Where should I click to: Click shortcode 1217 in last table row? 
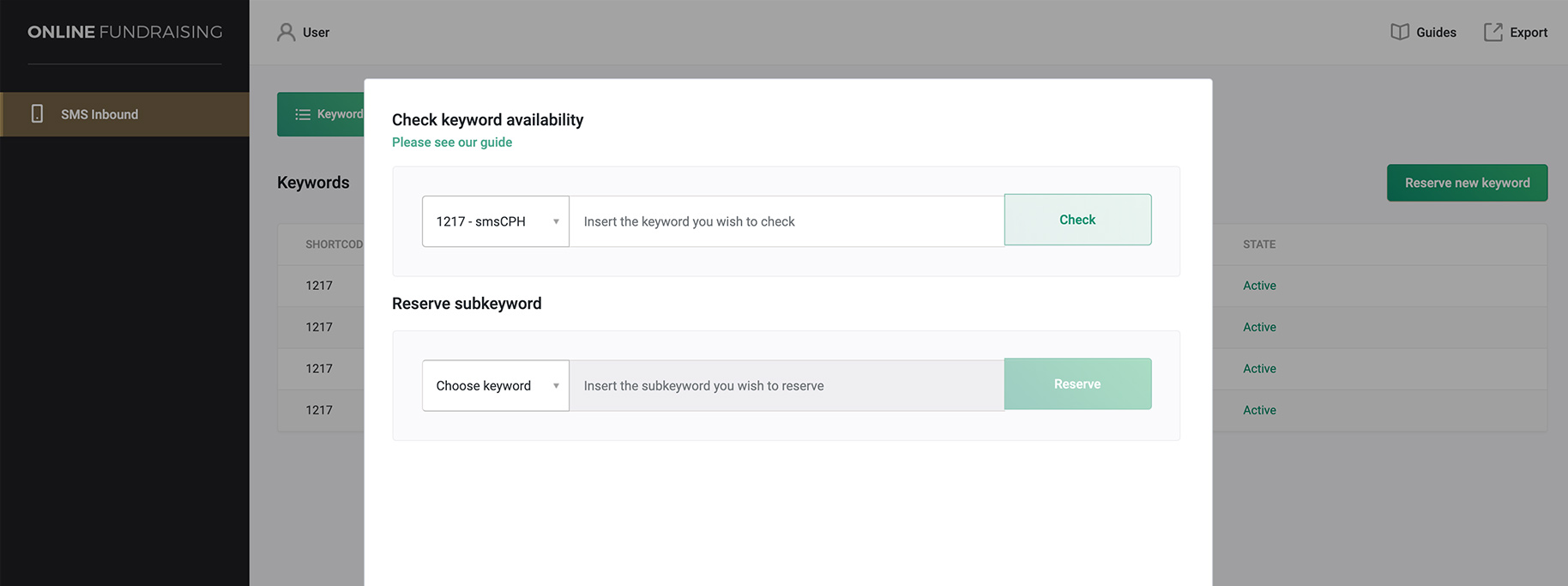(x=319, y=410)
